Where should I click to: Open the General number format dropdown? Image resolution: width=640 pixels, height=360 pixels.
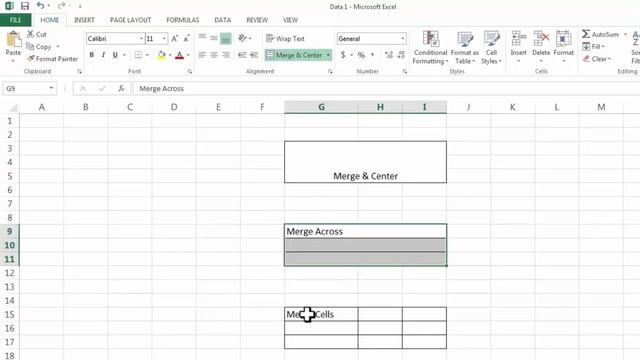[x=402, y=38]
